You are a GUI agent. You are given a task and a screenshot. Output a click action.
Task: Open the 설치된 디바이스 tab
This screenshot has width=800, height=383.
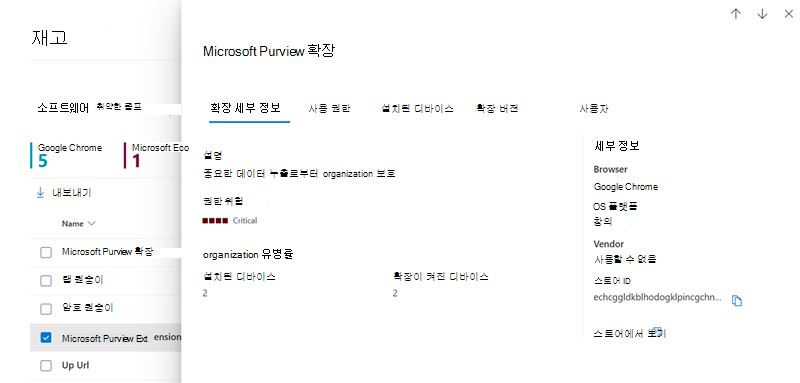417,109
